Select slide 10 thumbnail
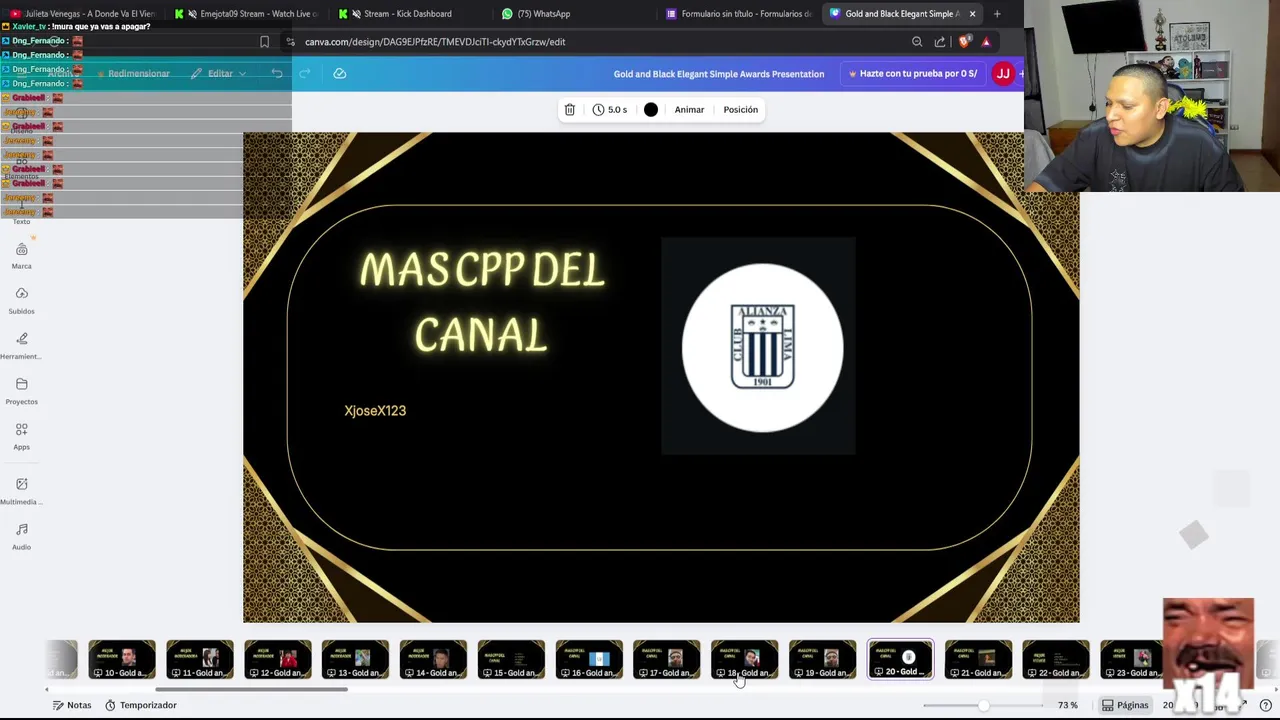Viewport: 1280px width, 720px height. click(122, 660)
